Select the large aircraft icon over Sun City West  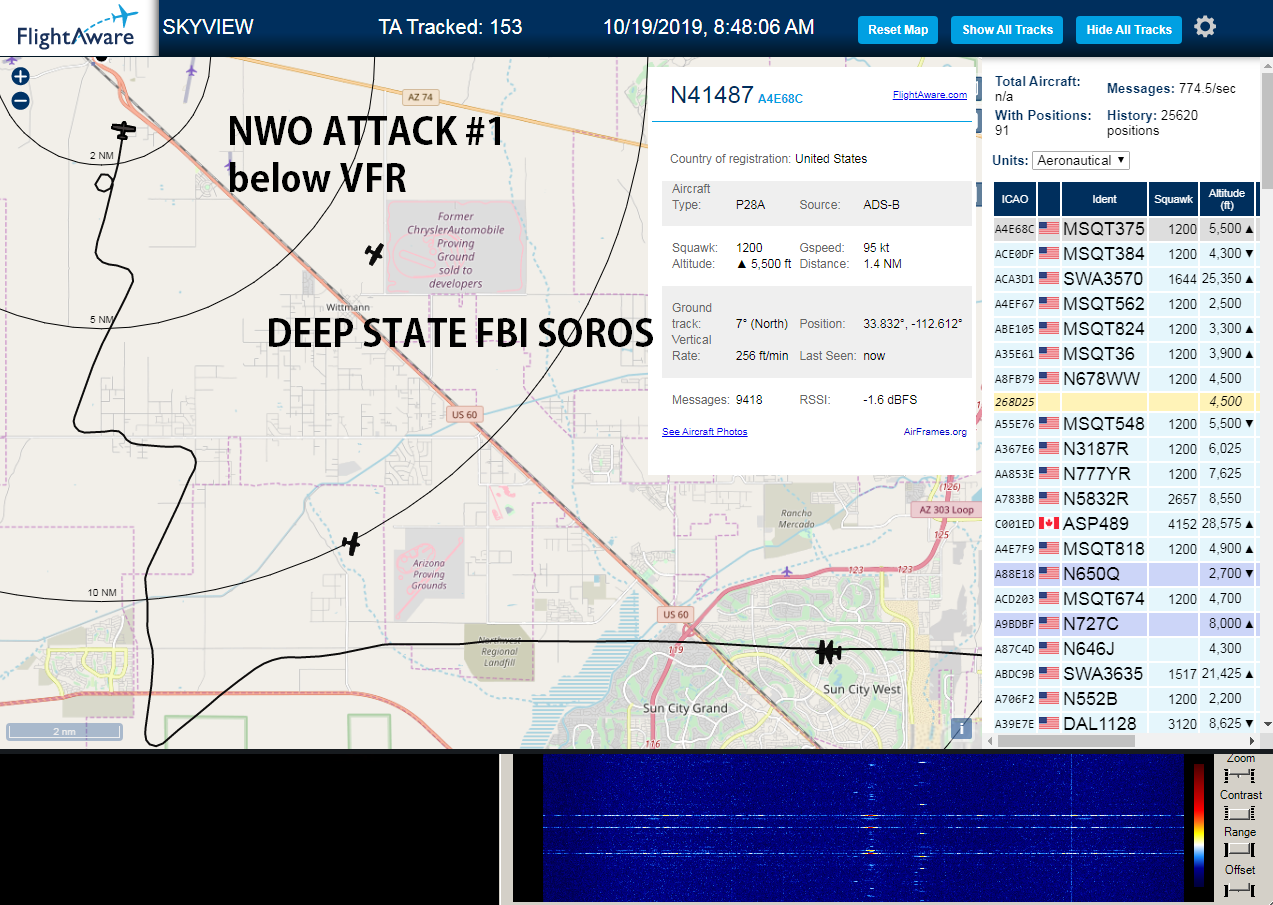point(828,652)
